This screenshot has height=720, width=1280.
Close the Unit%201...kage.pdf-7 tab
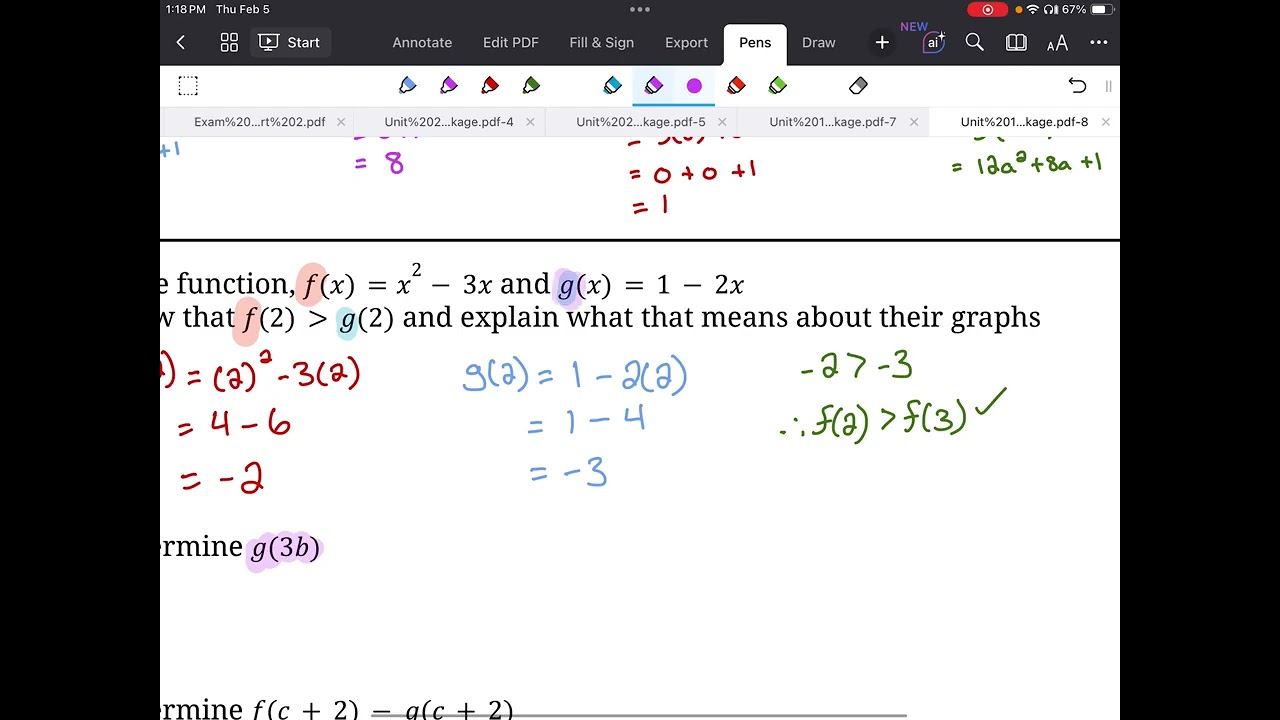click(x=913, y=122)
